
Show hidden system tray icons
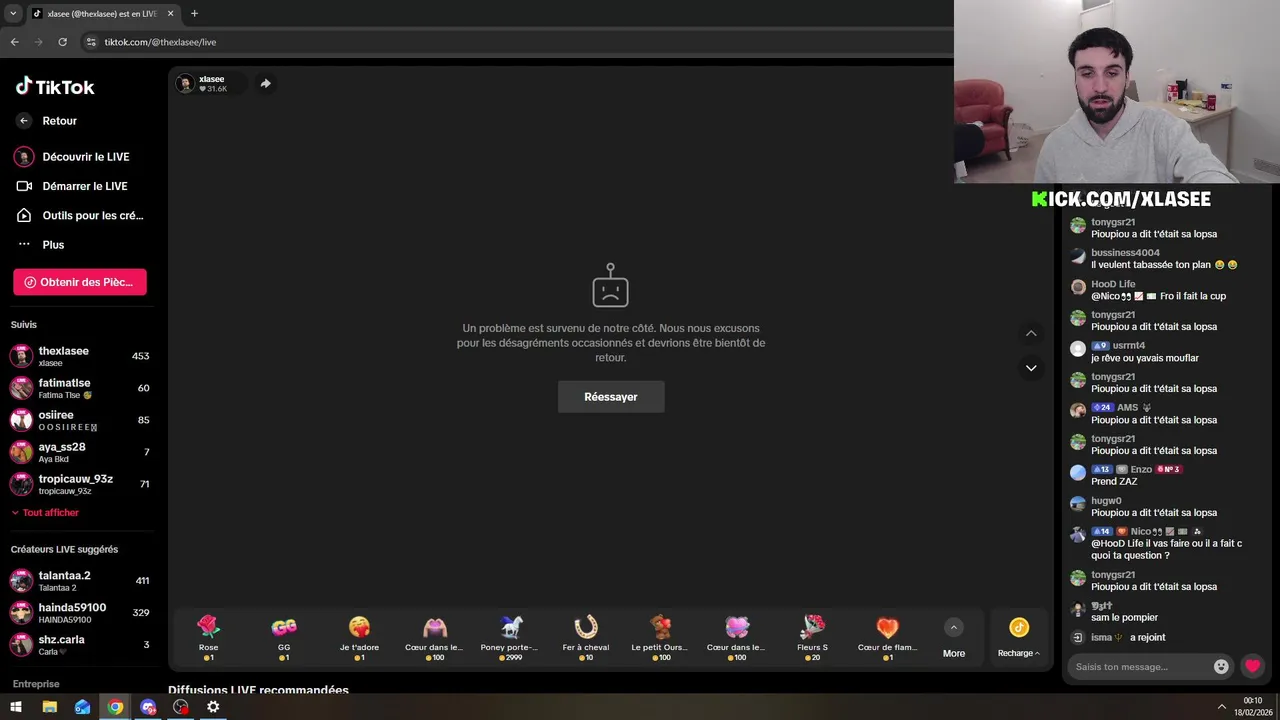(x=1221, y=707)
